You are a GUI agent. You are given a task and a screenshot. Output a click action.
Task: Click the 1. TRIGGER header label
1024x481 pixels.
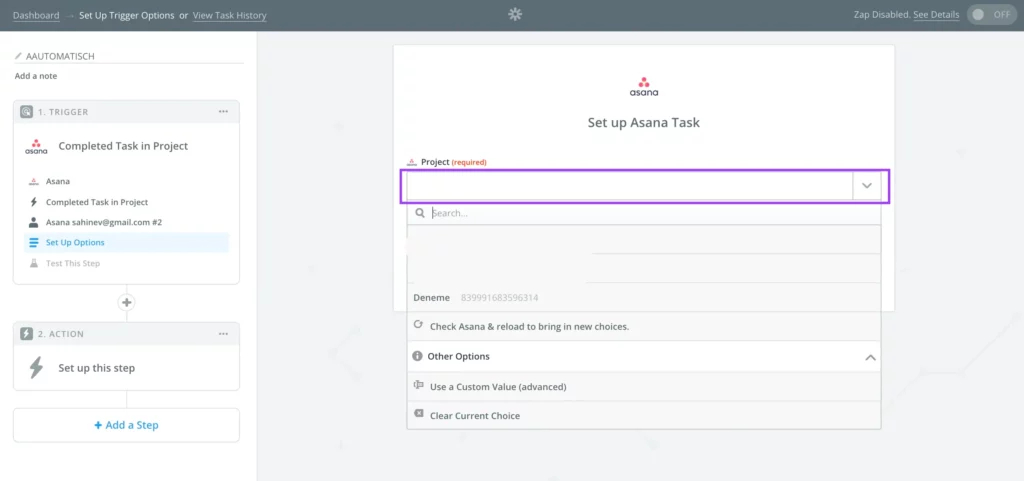click(x=63, y=112)
